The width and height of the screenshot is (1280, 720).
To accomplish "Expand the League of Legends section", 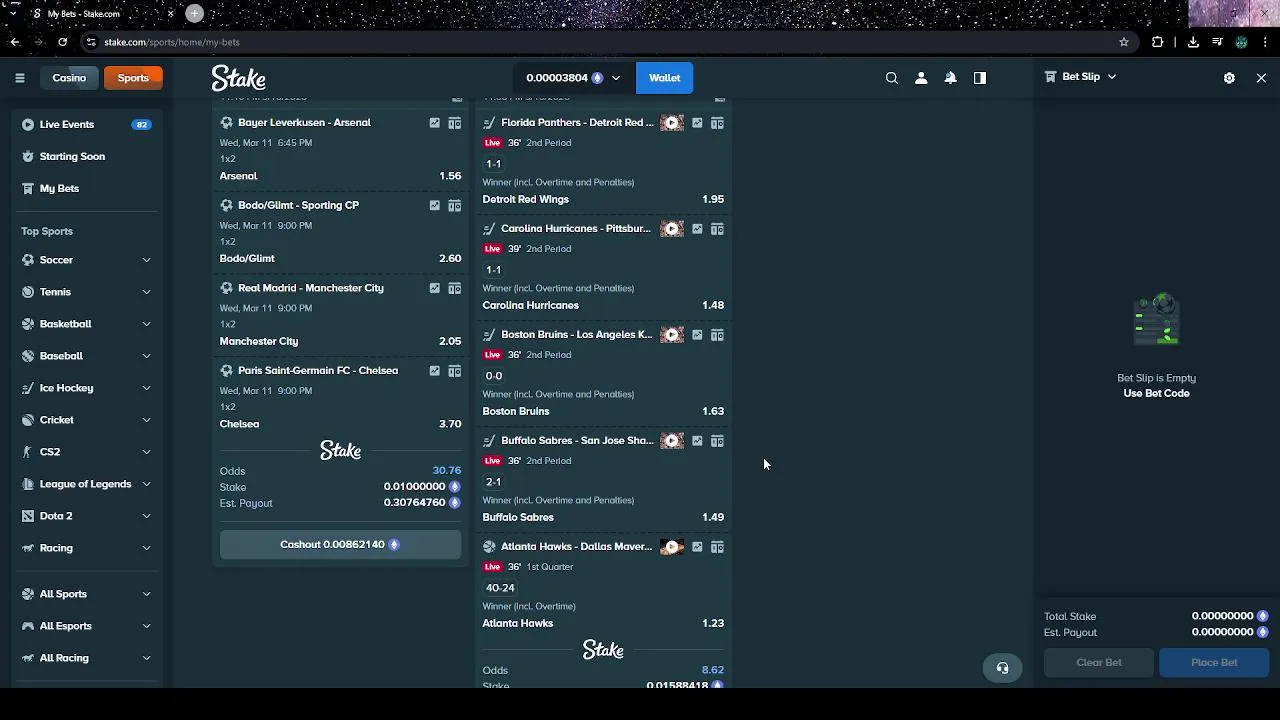I will [x=146, y=484].
